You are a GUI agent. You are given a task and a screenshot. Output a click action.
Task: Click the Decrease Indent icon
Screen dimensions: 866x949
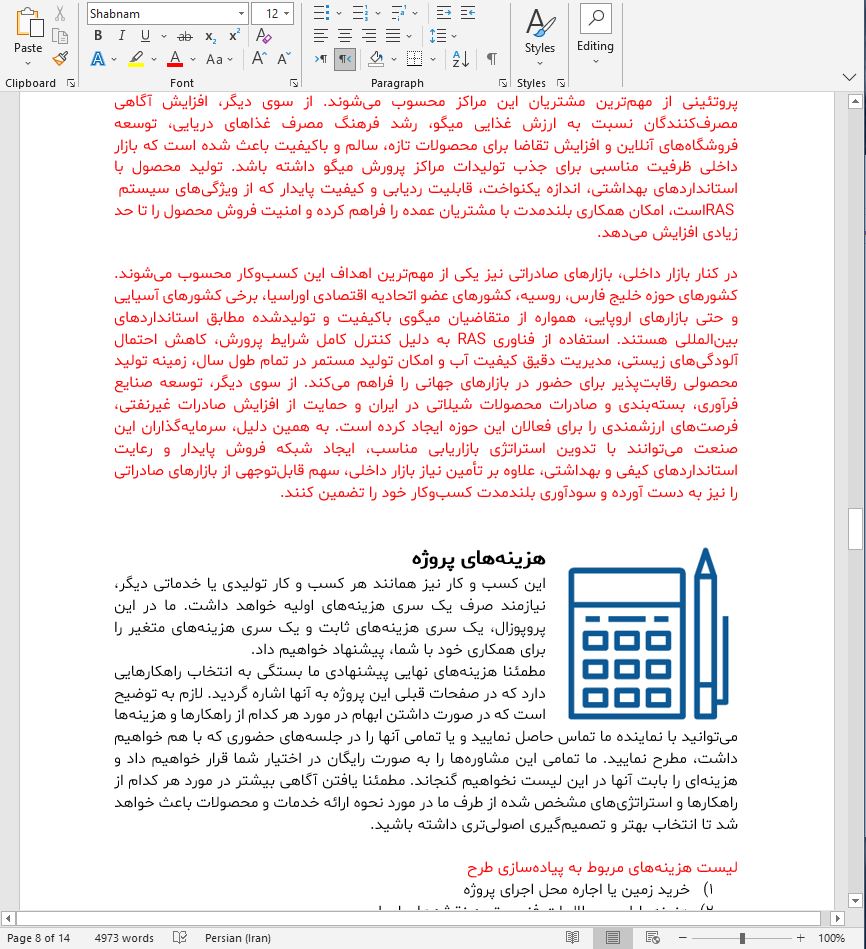(x=444, y=13)
